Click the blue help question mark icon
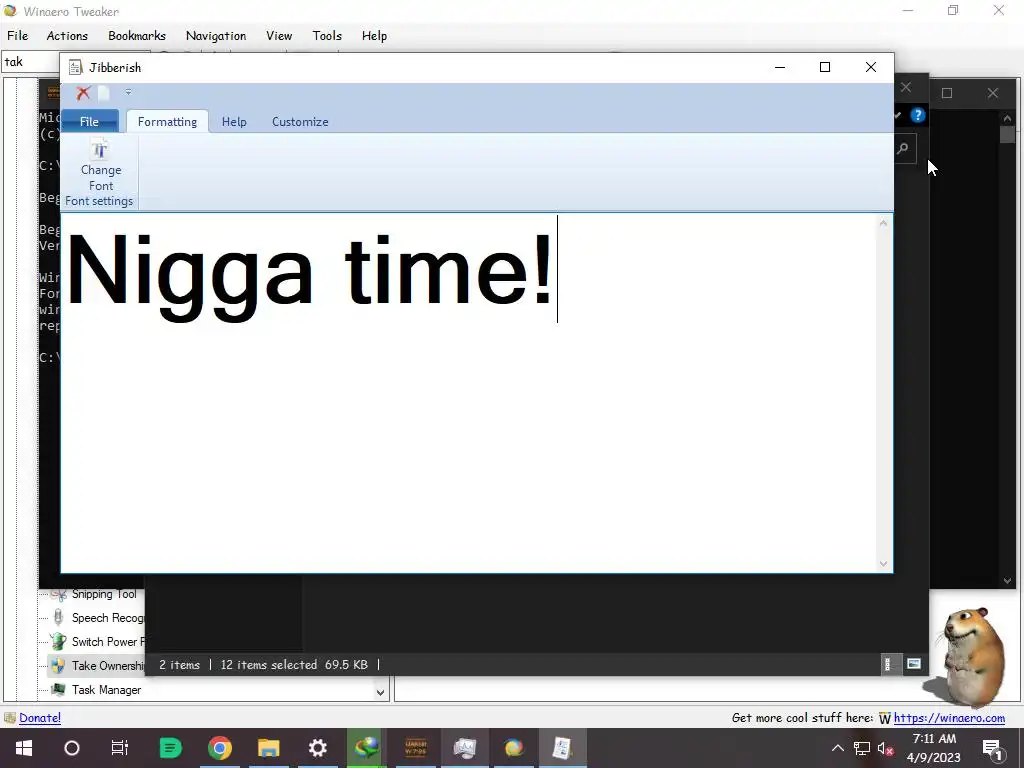This screenshot has height=768, width=1024. point(918,116)
